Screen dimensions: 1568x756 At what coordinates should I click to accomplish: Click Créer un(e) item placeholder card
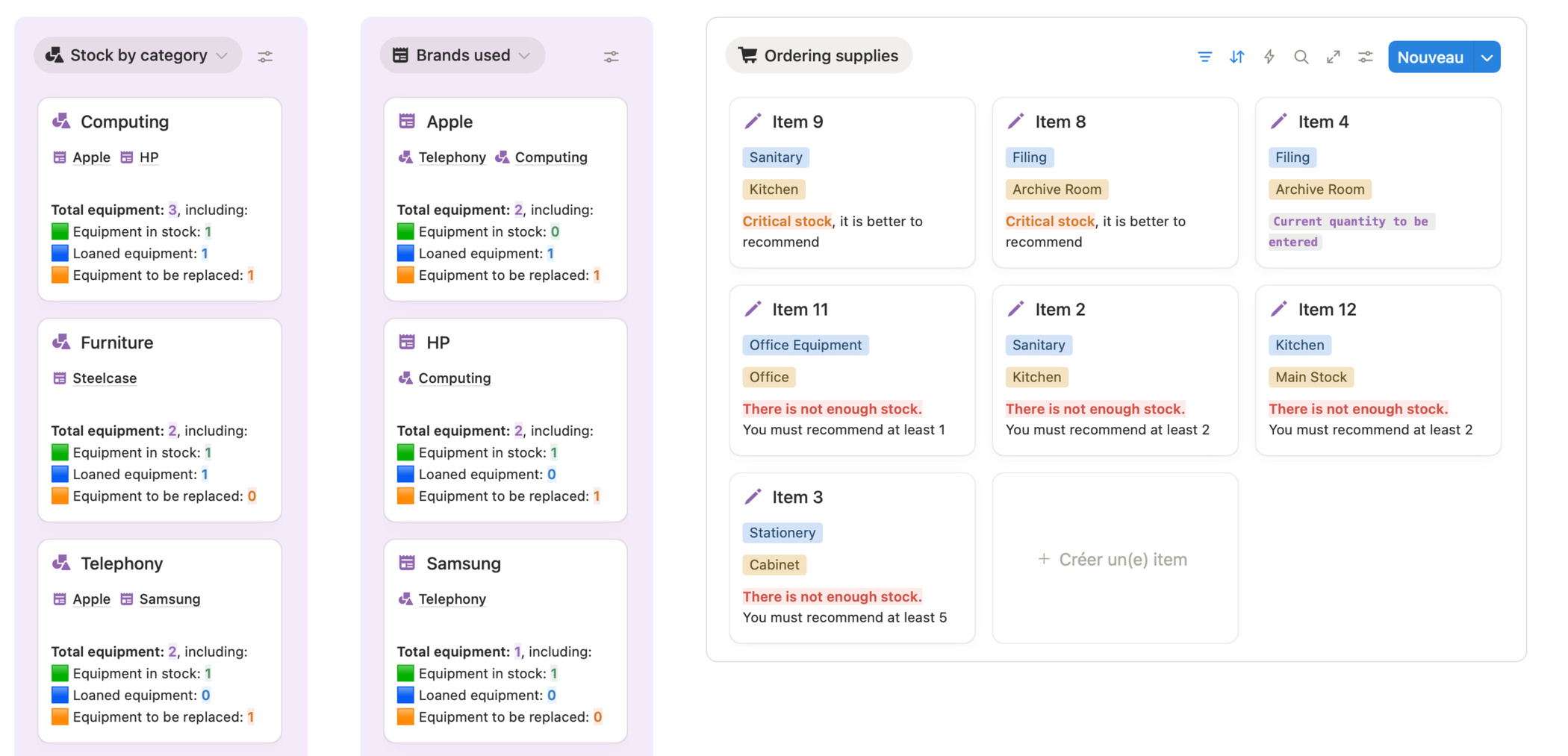pyautogui.click(x=1114, y=559)
